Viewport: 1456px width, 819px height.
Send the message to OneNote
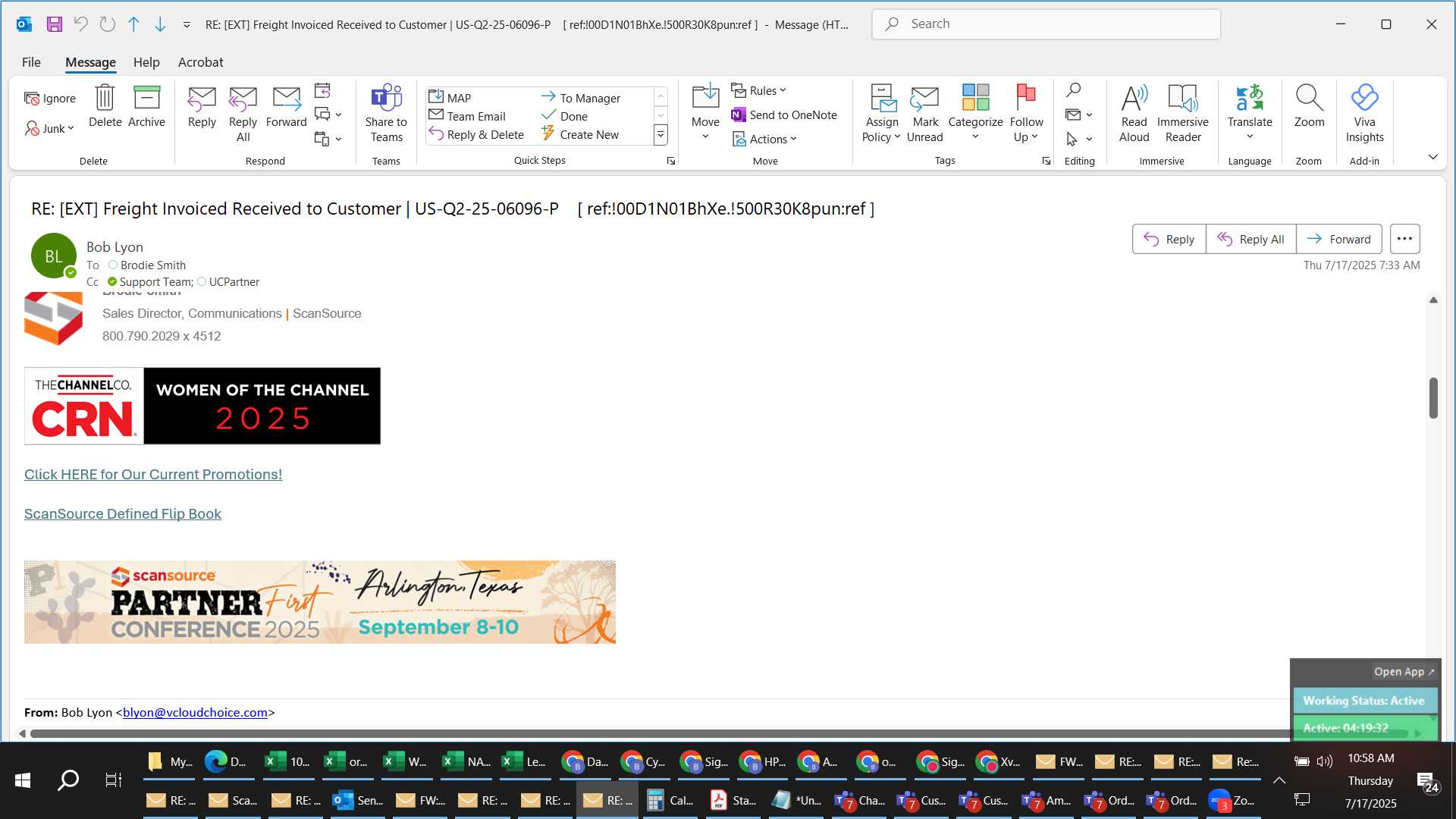click(x=784, y=115)
